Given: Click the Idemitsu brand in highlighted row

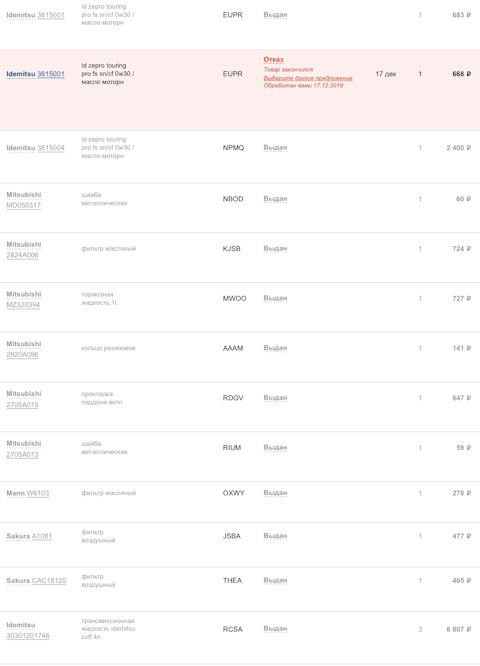Looking at the screenshot, I should [x=21, y=74].
